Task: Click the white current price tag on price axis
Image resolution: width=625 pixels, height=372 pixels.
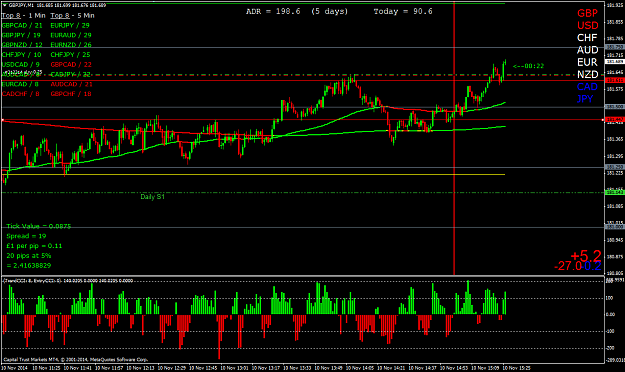Action: pos(615,62)
